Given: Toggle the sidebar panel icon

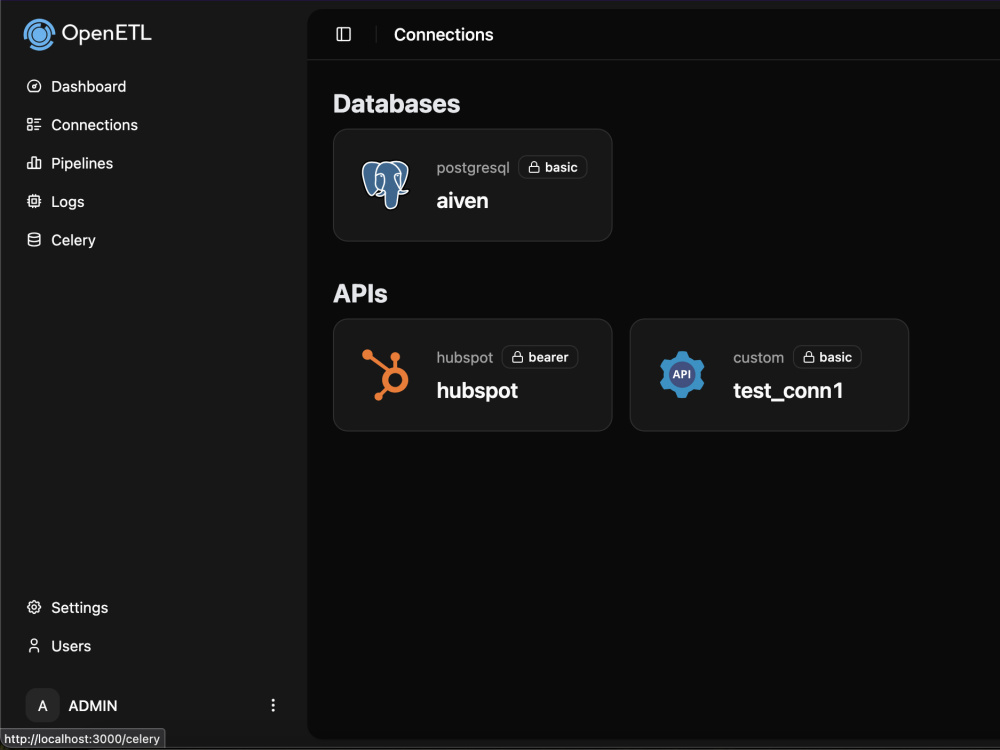Looking at the screenshot, I should click(343, 34).
